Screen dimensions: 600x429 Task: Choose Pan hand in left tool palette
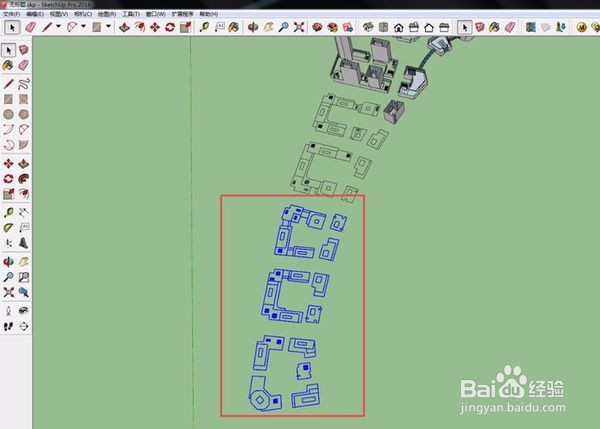[24, 262]
